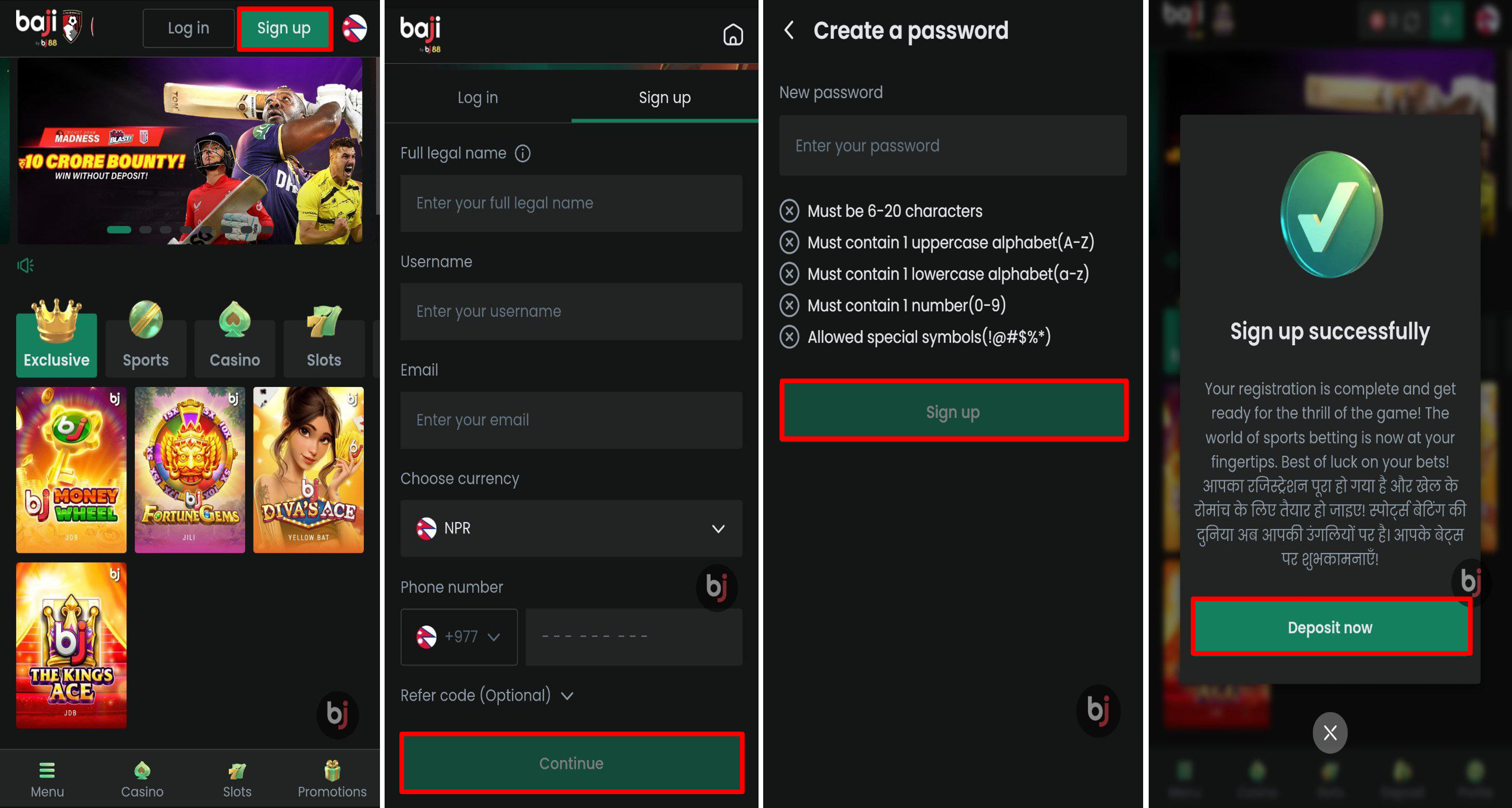Focus the Enter your password field

tap(952, 145)
